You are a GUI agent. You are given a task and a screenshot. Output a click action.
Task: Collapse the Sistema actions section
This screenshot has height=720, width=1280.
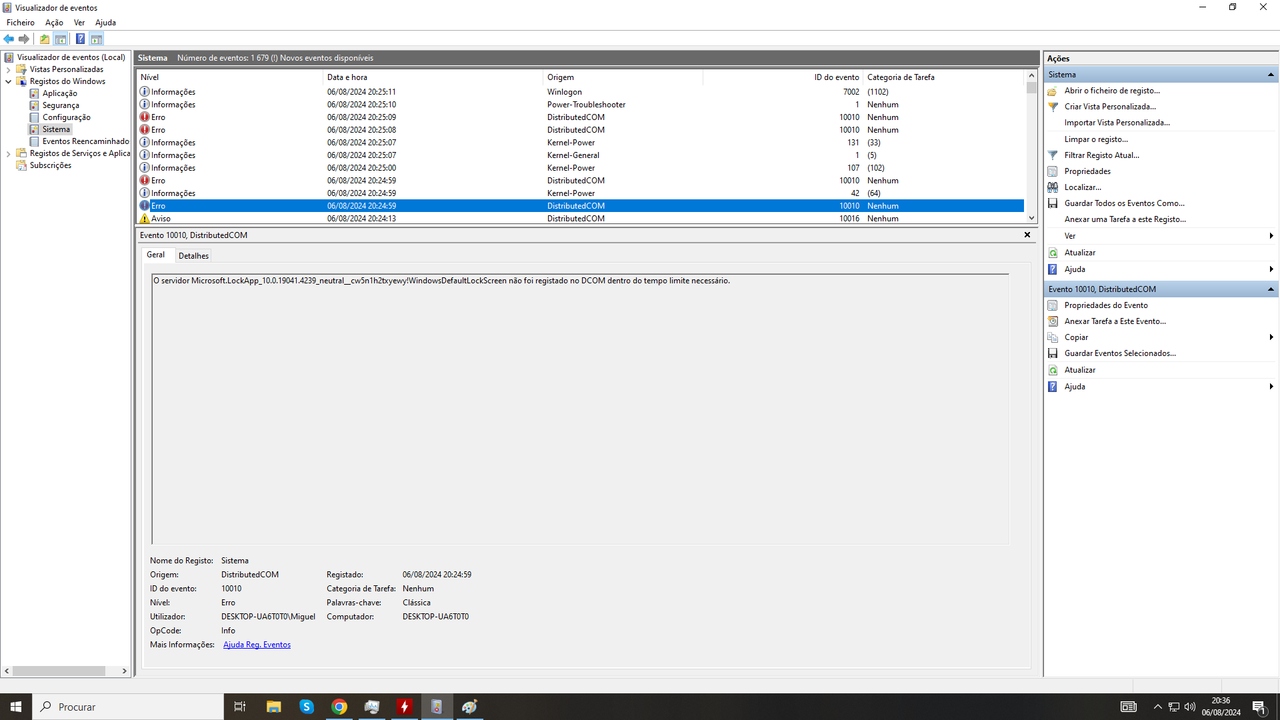click(x=1271, y=75)
